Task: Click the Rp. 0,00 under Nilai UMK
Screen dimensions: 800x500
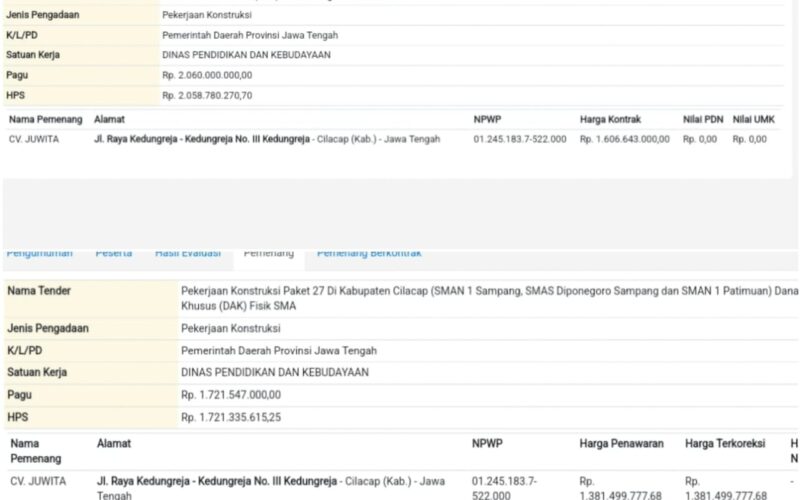Action: tap(750, 139)
